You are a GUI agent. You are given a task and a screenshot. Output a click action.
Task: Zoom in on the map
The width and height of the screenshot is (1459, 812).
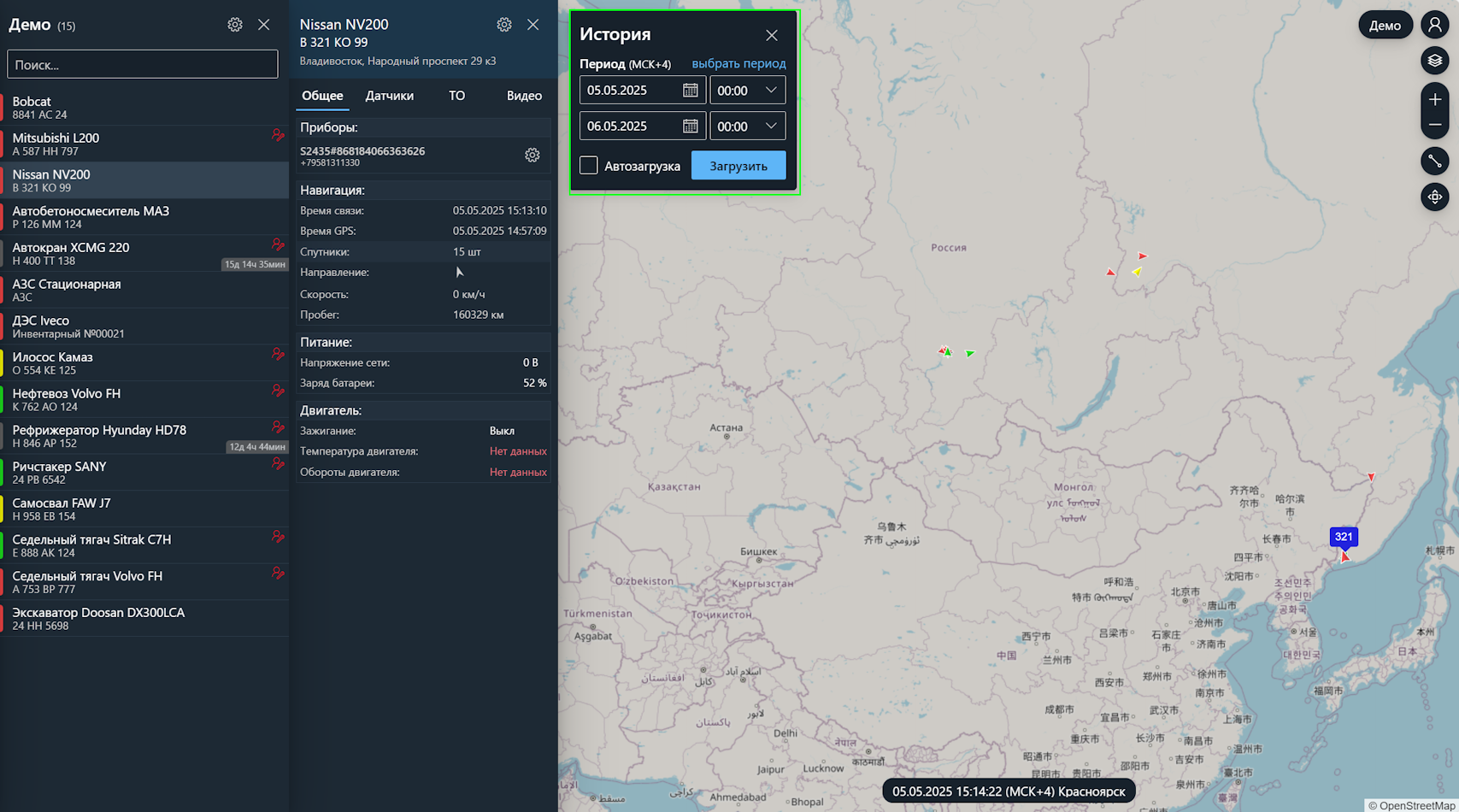[x=1435, y=99]
